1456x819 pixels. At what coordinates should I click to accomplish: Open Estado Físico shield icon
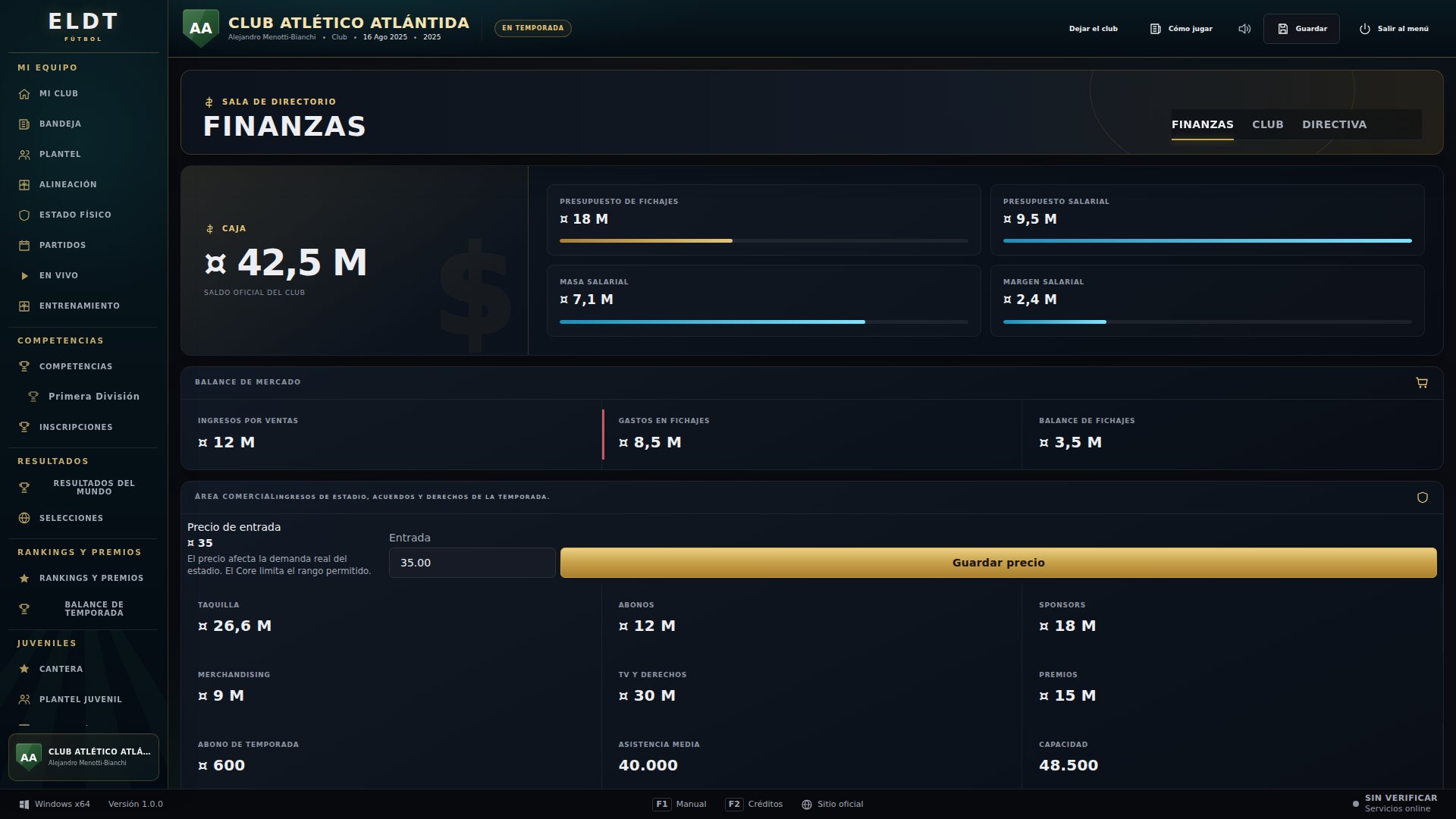point(24,215)
